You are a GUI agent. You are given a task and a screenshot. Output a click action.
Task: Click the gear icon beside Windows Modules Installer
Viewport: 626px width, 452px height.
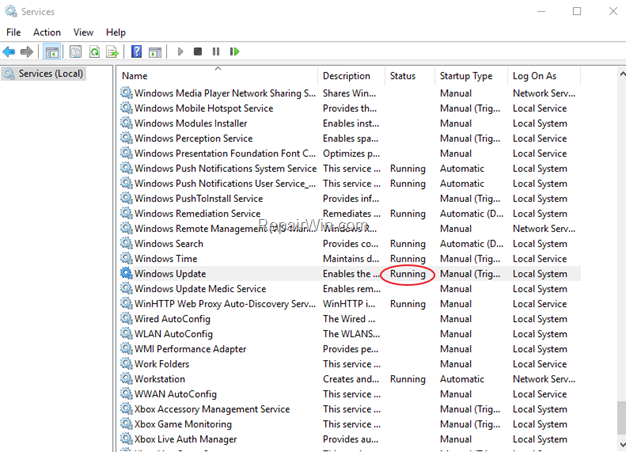(127, 123)
